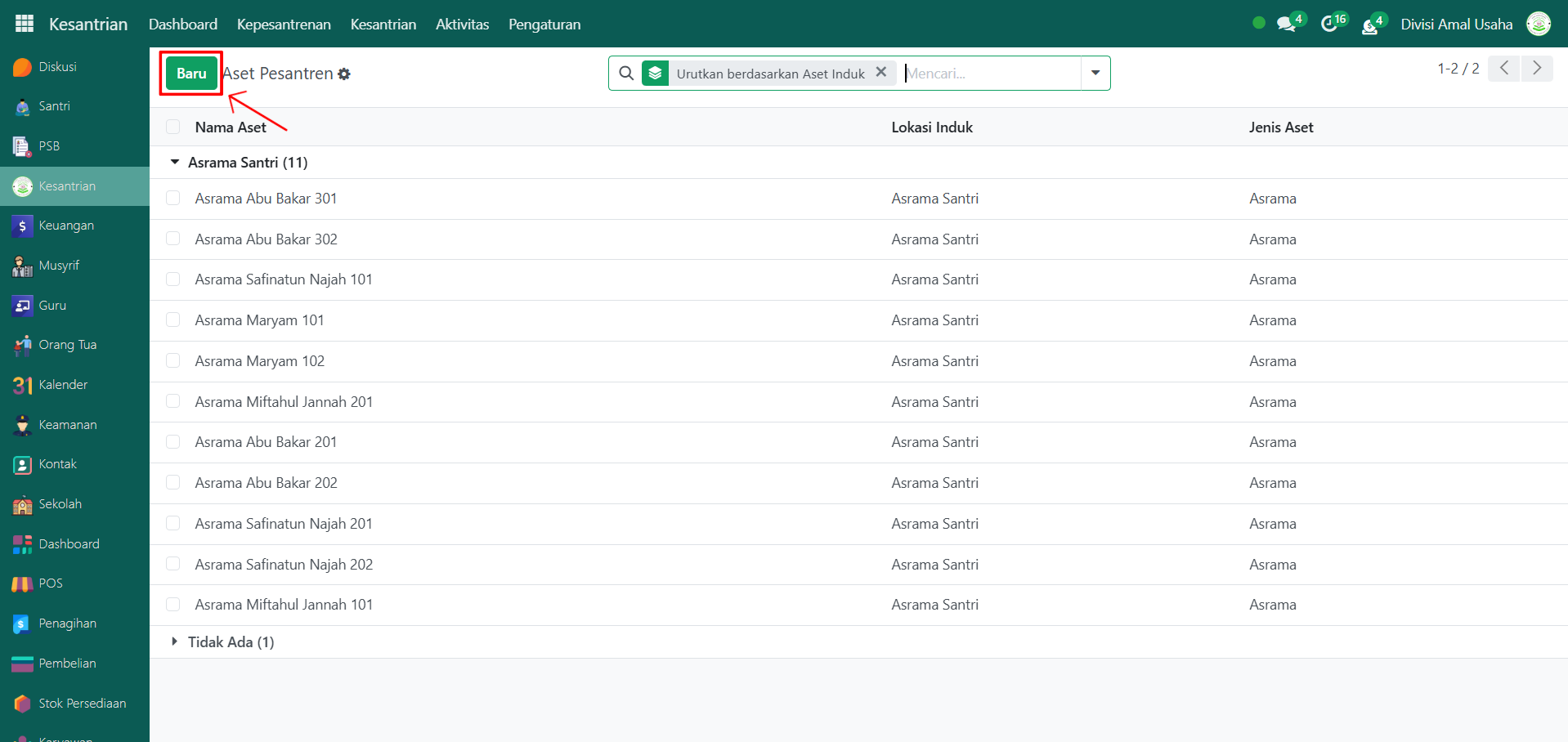This screenshot has height=742, width=1568.
Task: Go to the next page arrow
Action: click(x=1536, y=68)
